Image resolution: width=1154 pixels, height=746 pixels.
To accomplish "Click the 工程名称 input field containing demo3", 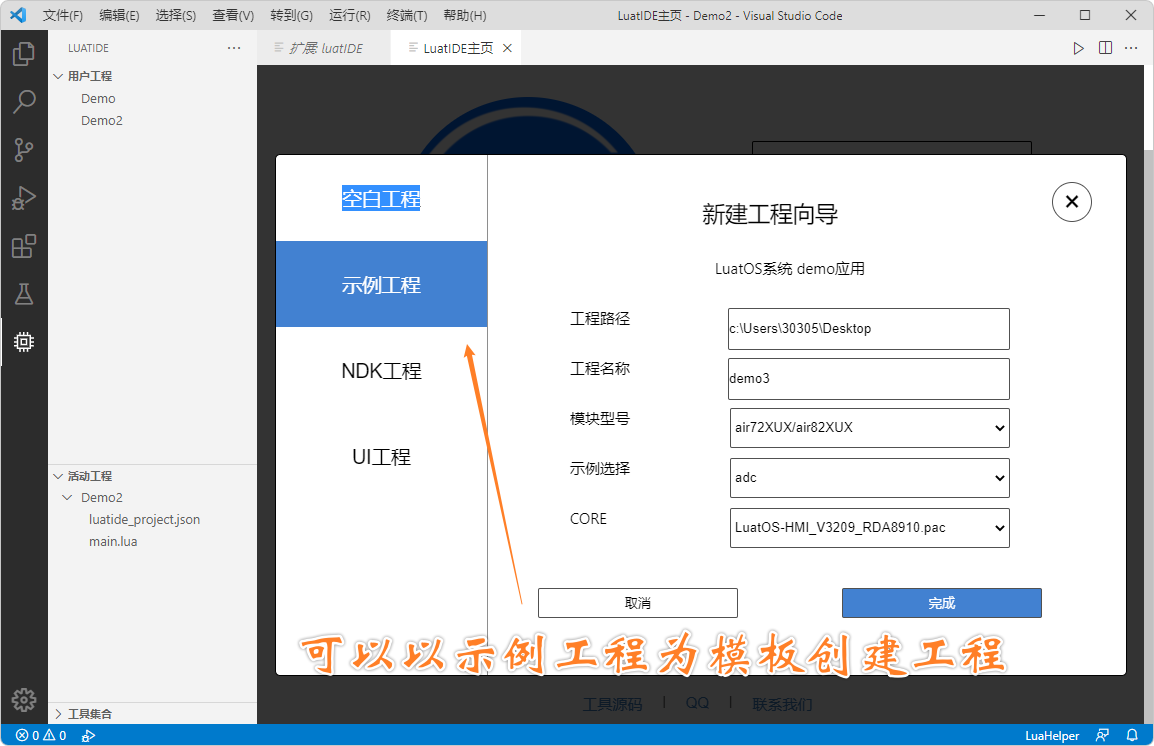I will click(x=868, y=379).
